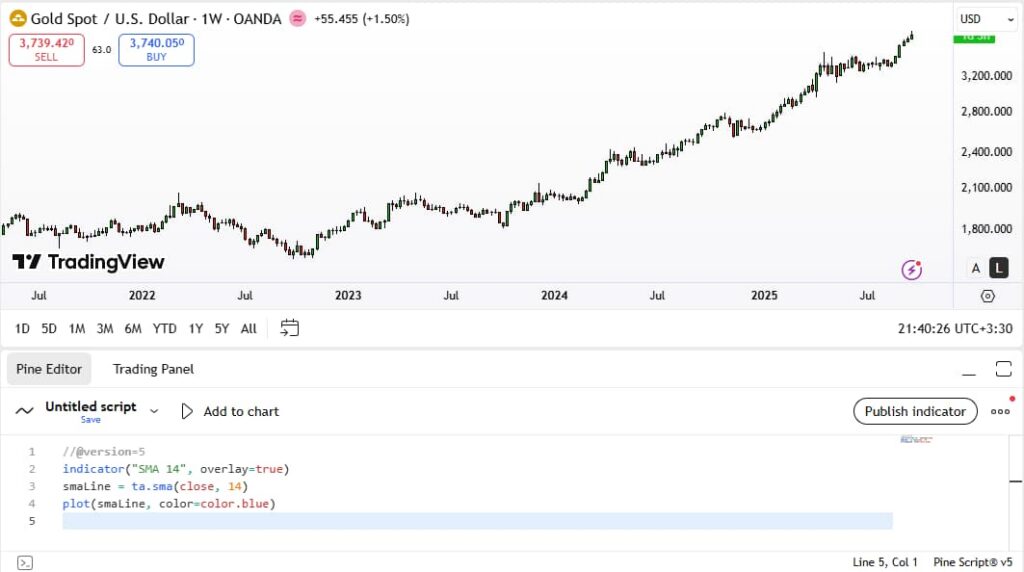Open the three-dots more menu near Publish indicator

tap(1000, 411)
